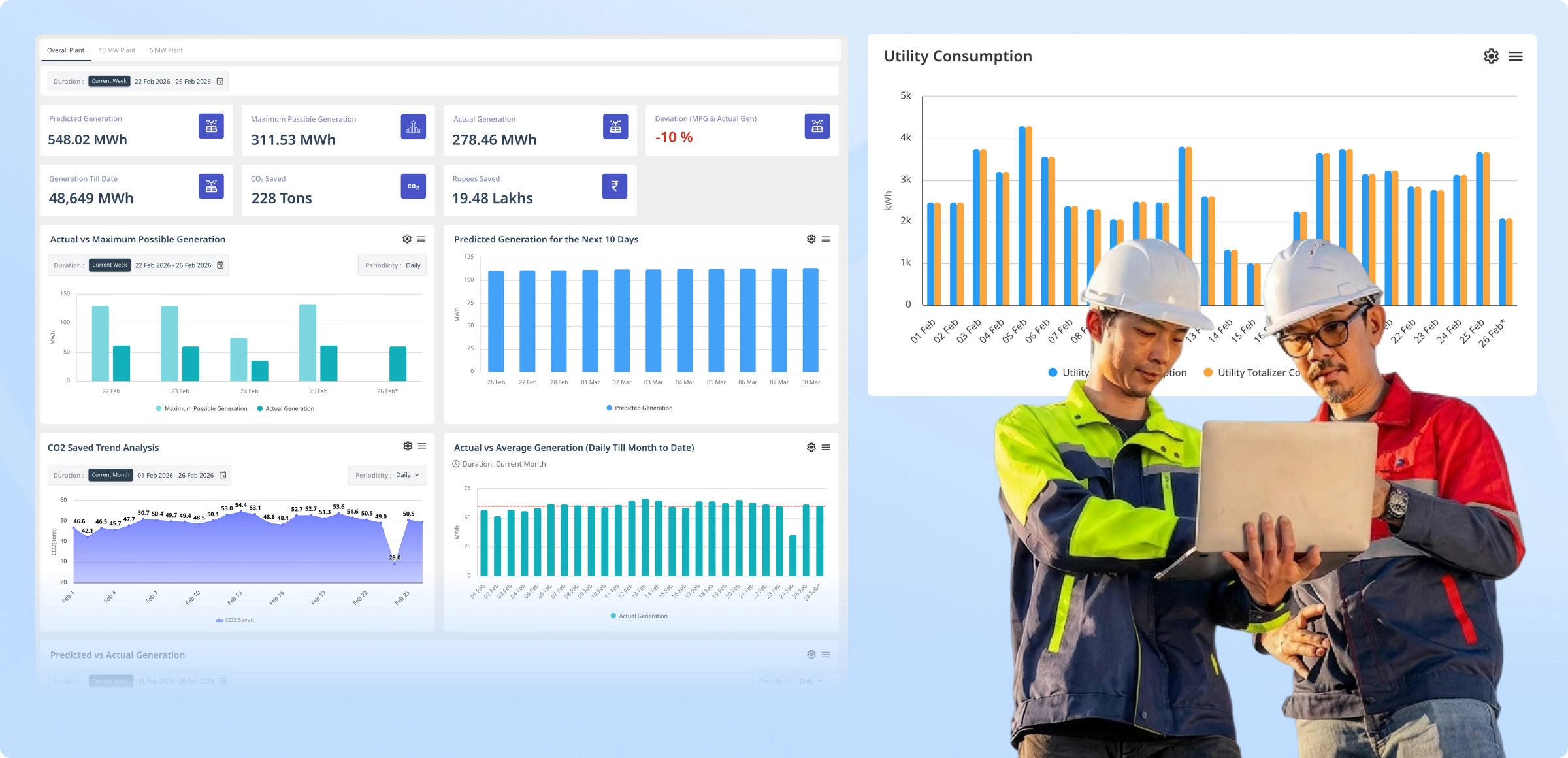Open Utility Consumption chart settings gear
Screen dimensions: 1568x758
click(x=1490, y=56)
